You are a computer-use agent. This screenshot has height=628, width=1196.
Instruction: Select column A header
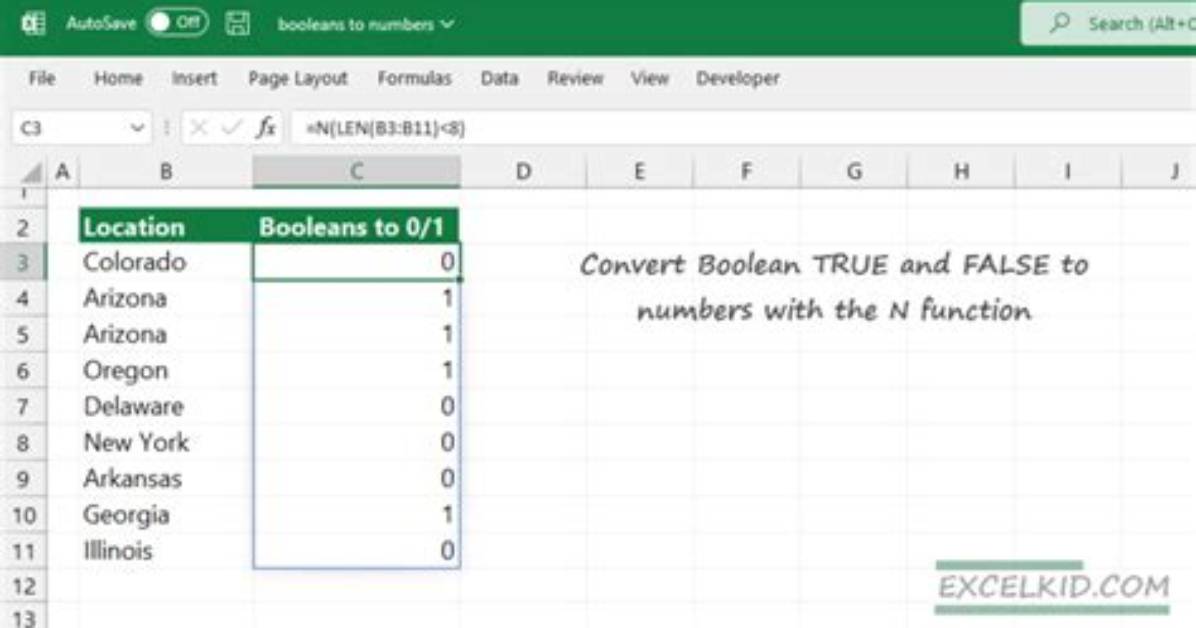point(63,172)
